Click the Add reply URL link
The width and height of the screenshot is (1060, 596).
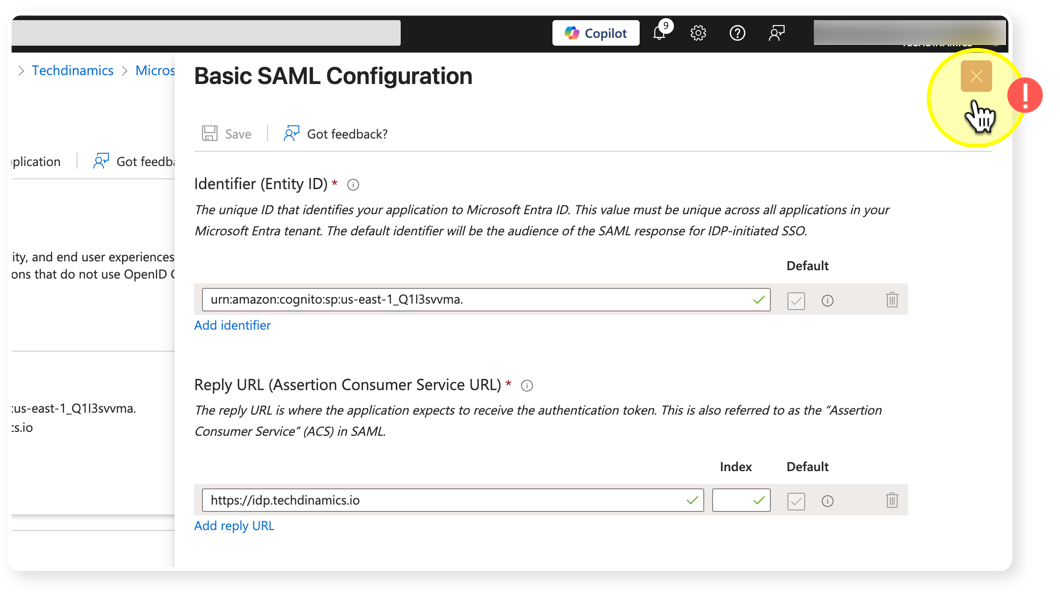(234, 526)
